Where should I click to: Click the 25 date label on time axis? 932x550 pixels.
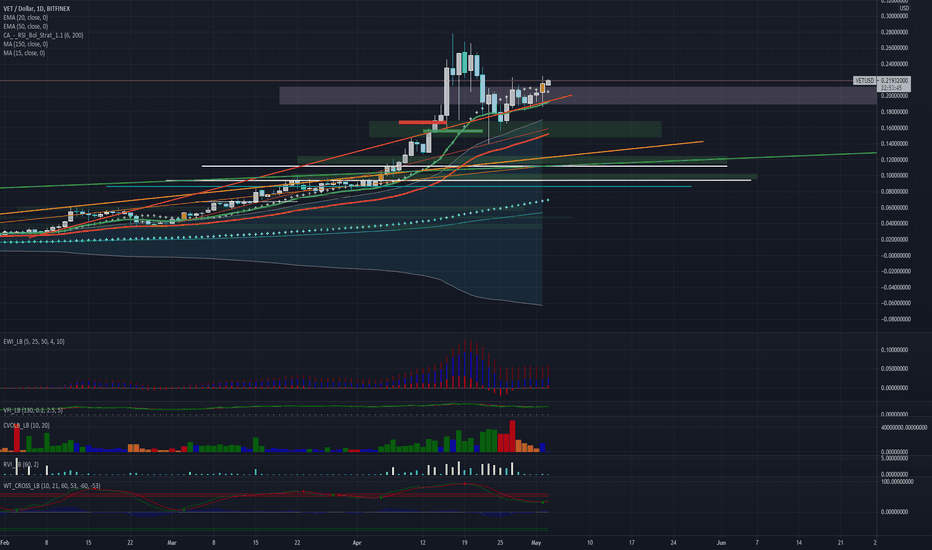coord(500,542)
